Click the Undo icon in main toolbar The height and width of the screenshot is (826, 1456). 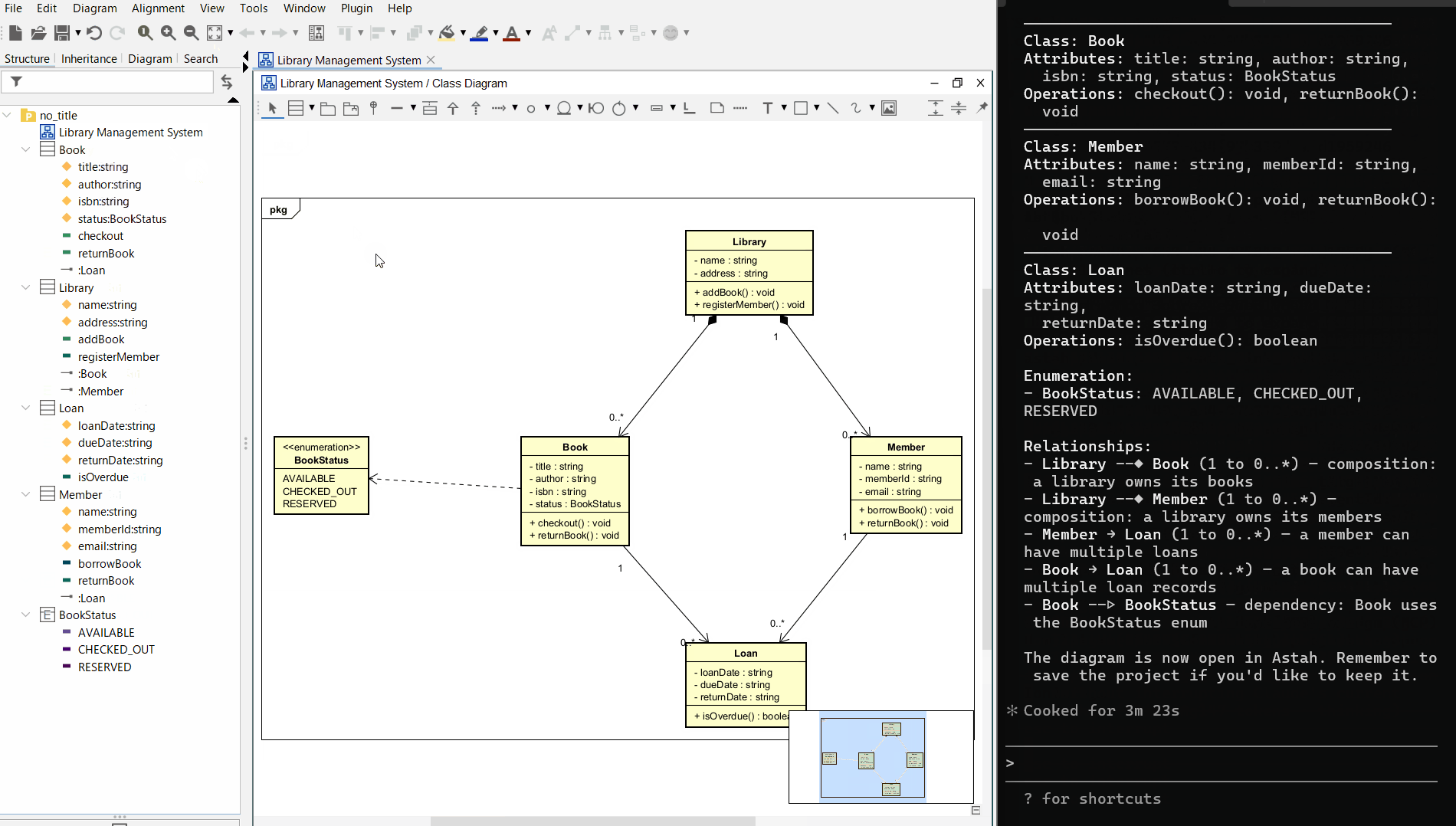point(93,32)
